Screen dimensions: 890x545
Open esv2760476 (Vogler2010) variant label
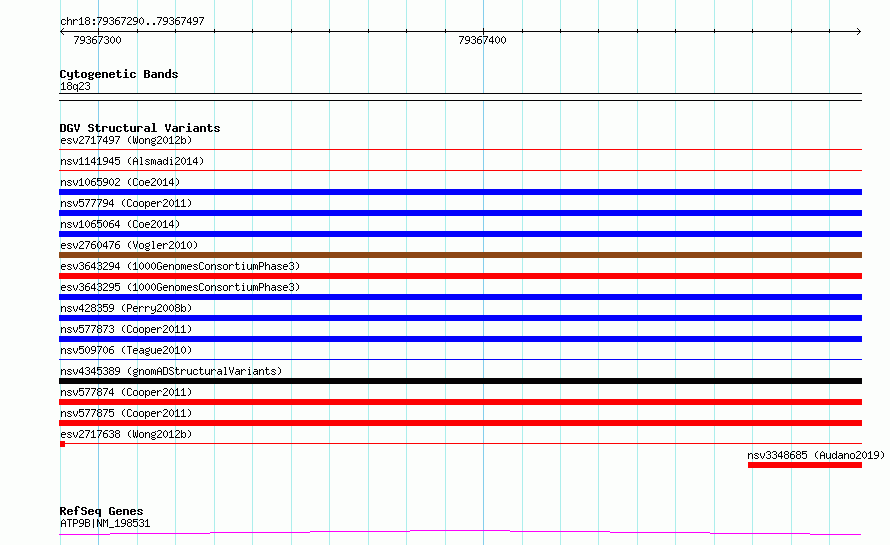(x=129, y=245)
